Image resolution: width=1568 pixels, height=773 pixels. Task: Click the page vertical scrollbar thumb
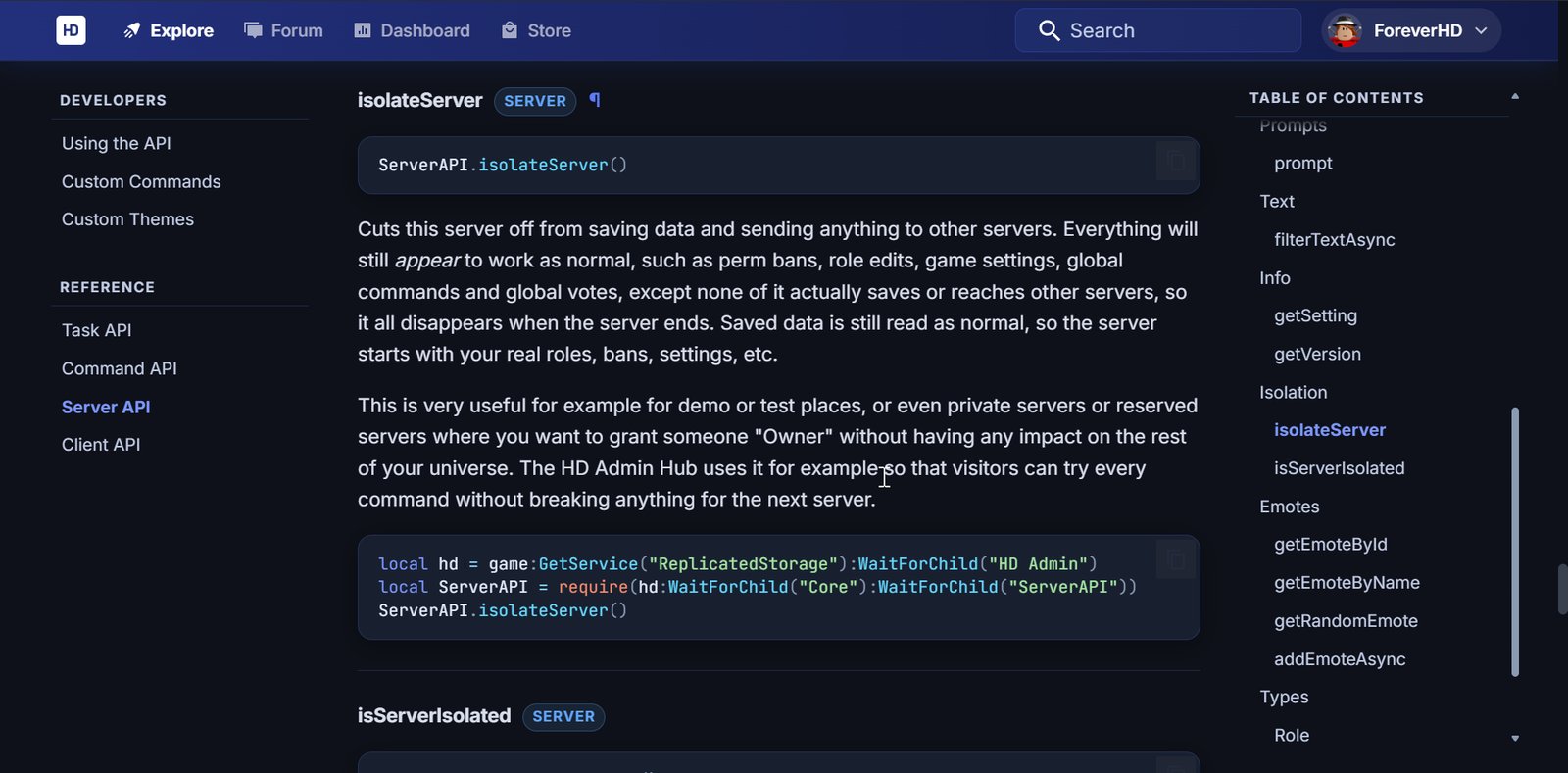[1562, 590]
